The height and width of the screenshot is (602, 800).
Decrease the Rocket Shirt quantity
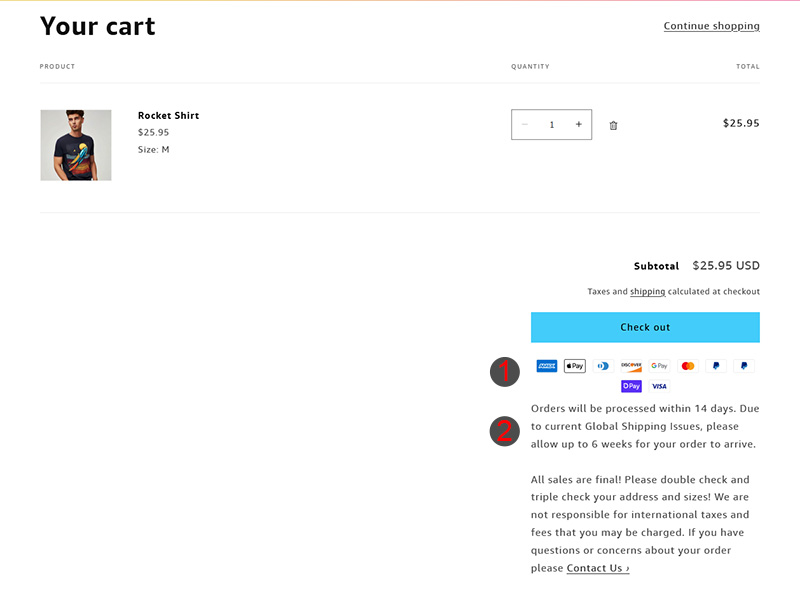[524, 124]
